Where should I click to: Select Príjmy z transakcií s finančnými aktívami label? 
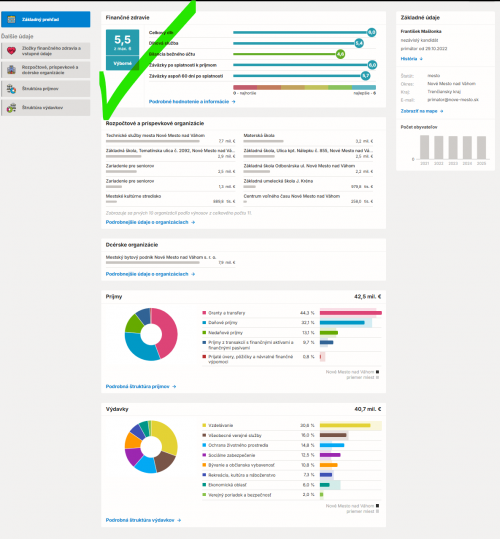tap(251, 345)
